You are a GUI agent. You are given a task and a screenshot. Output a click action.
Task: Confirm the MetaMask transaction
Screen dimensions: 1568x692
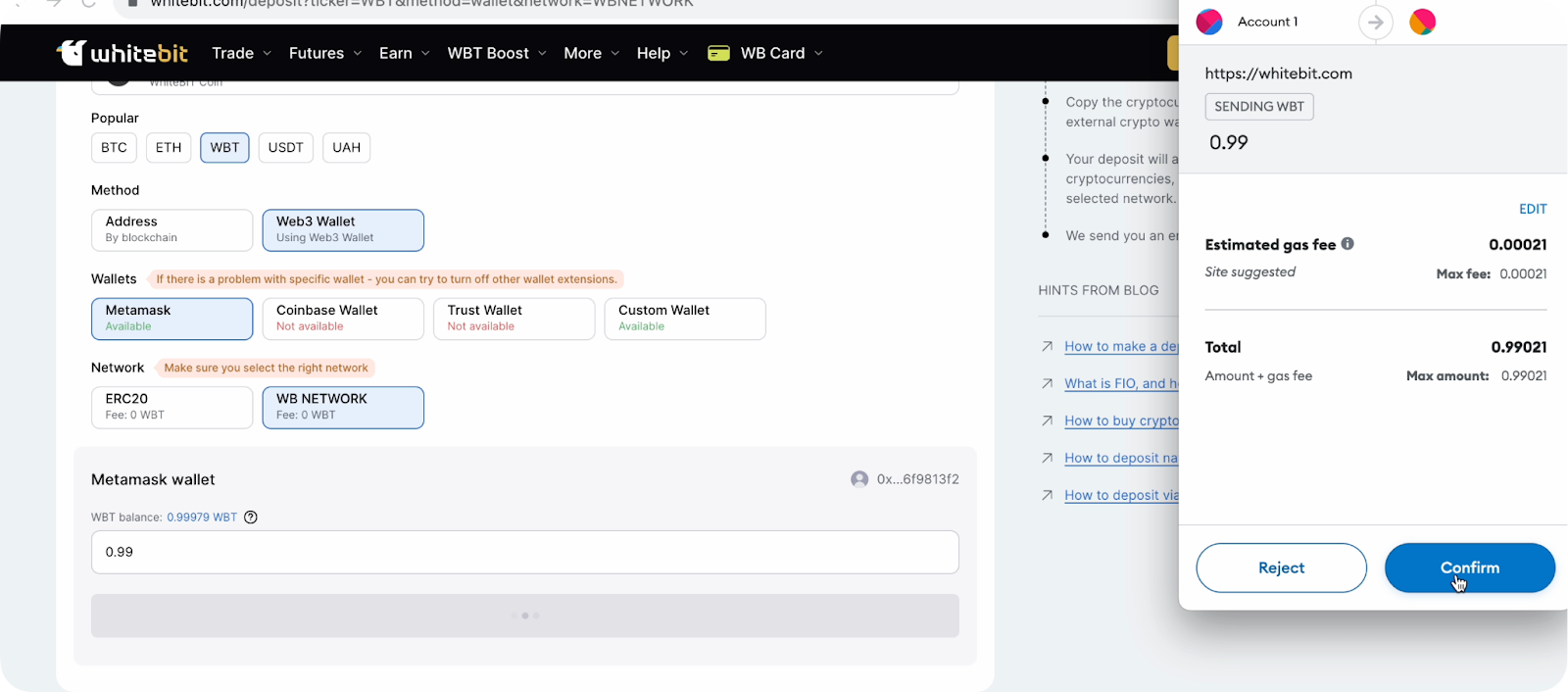click(x=1469, y=568)
